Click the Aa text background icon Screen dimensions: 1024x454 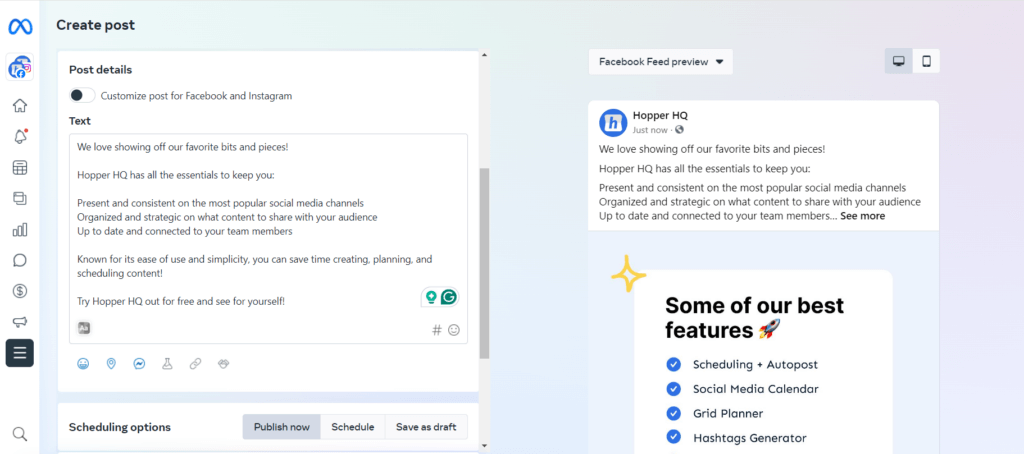(x=84, y=329)
